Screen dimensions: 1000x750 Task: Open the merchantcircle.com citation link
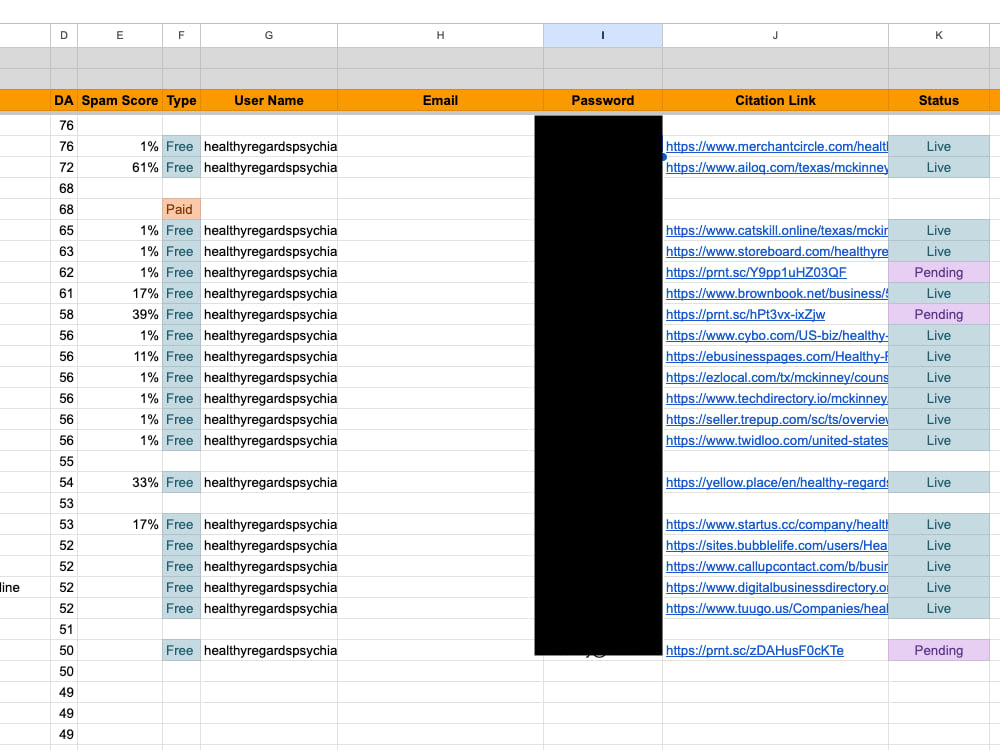point(776,146)
